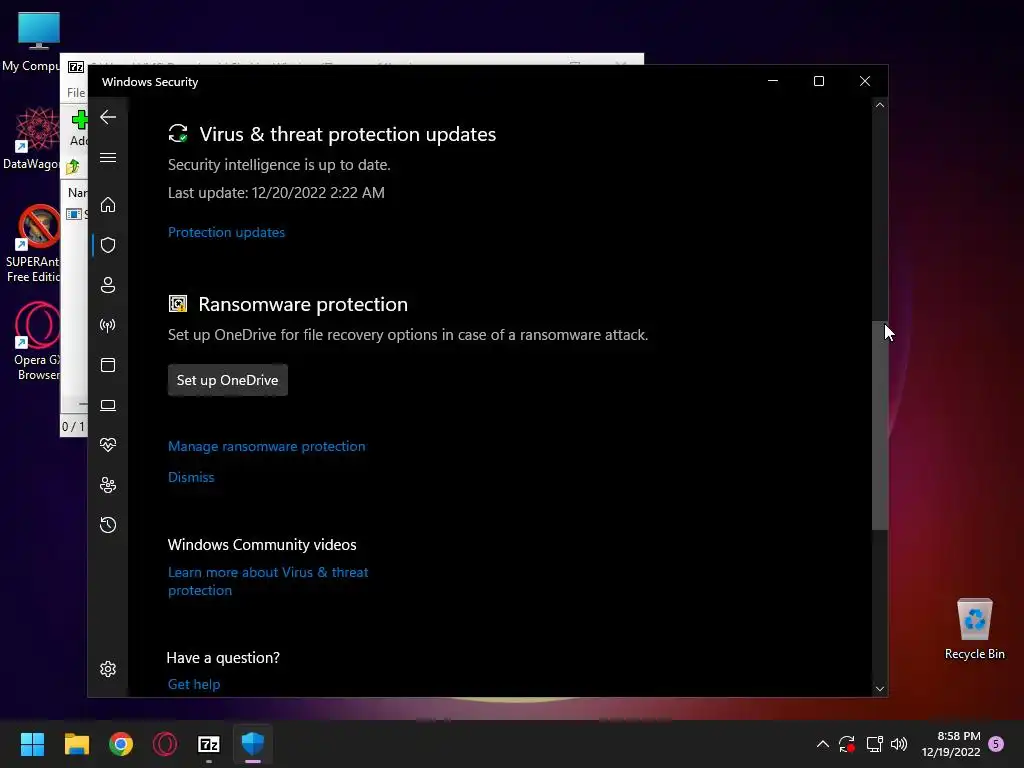
Task: Click the Set up OneDrive button
Action: [x=227, y=380]
